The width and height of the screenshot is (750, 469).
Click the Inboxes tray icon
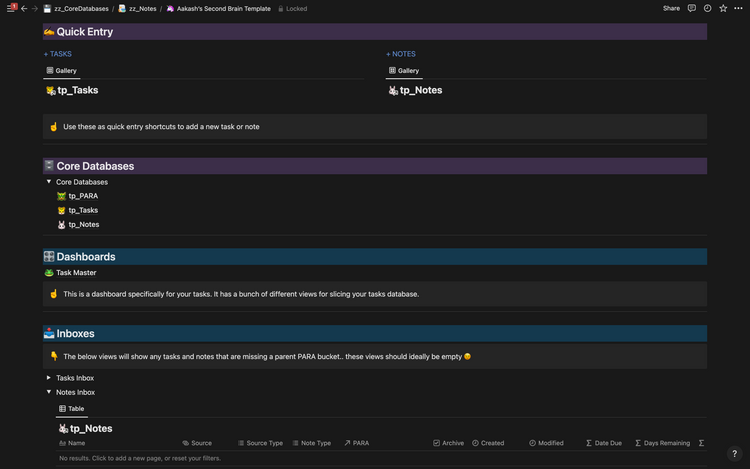(x=49, y=333)
